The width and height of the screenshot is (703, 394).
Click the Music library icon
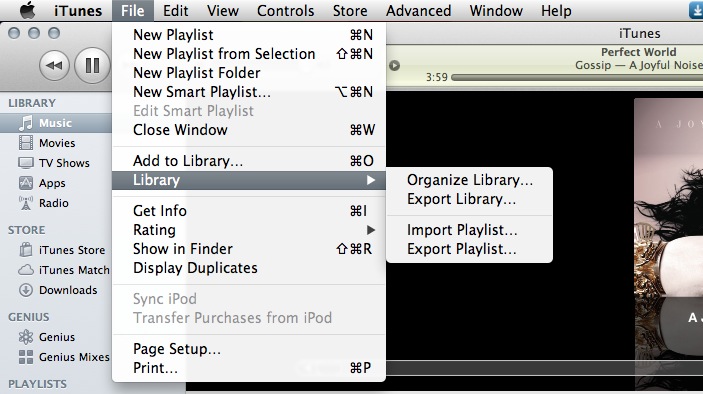coord(26,122)
